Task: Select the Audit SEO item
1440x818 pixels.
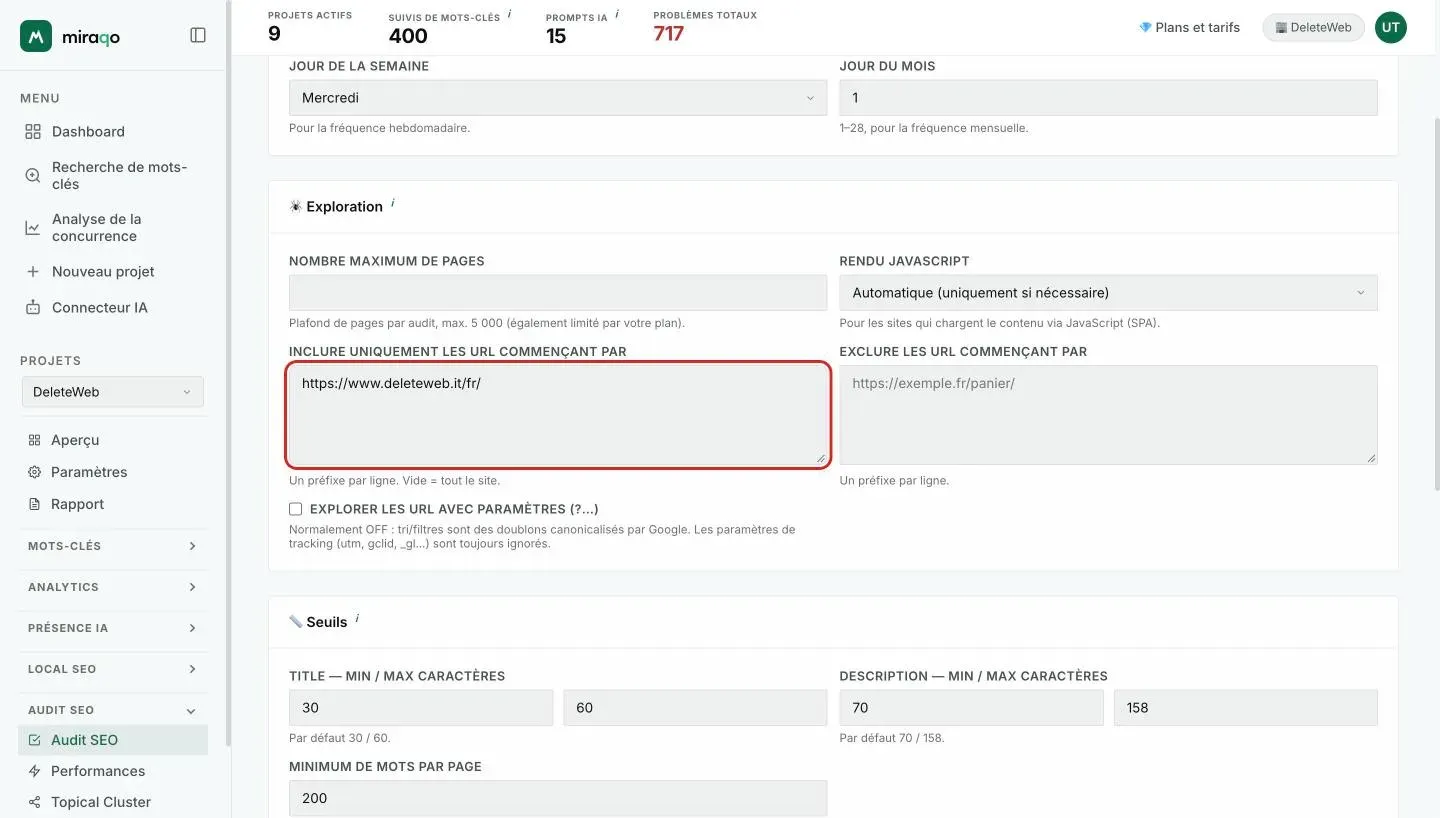Action: click(113, 740)
